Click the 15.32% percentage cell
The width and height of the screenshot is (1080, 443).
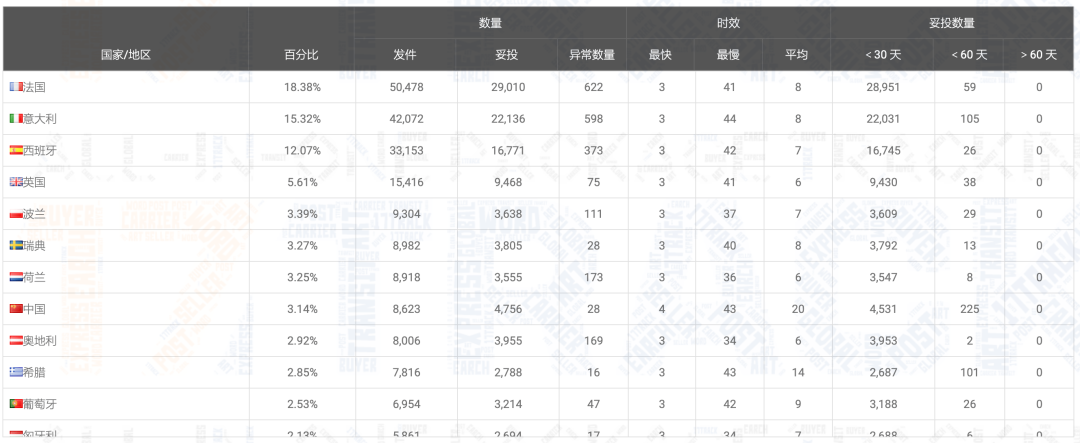tap(302, 119)
